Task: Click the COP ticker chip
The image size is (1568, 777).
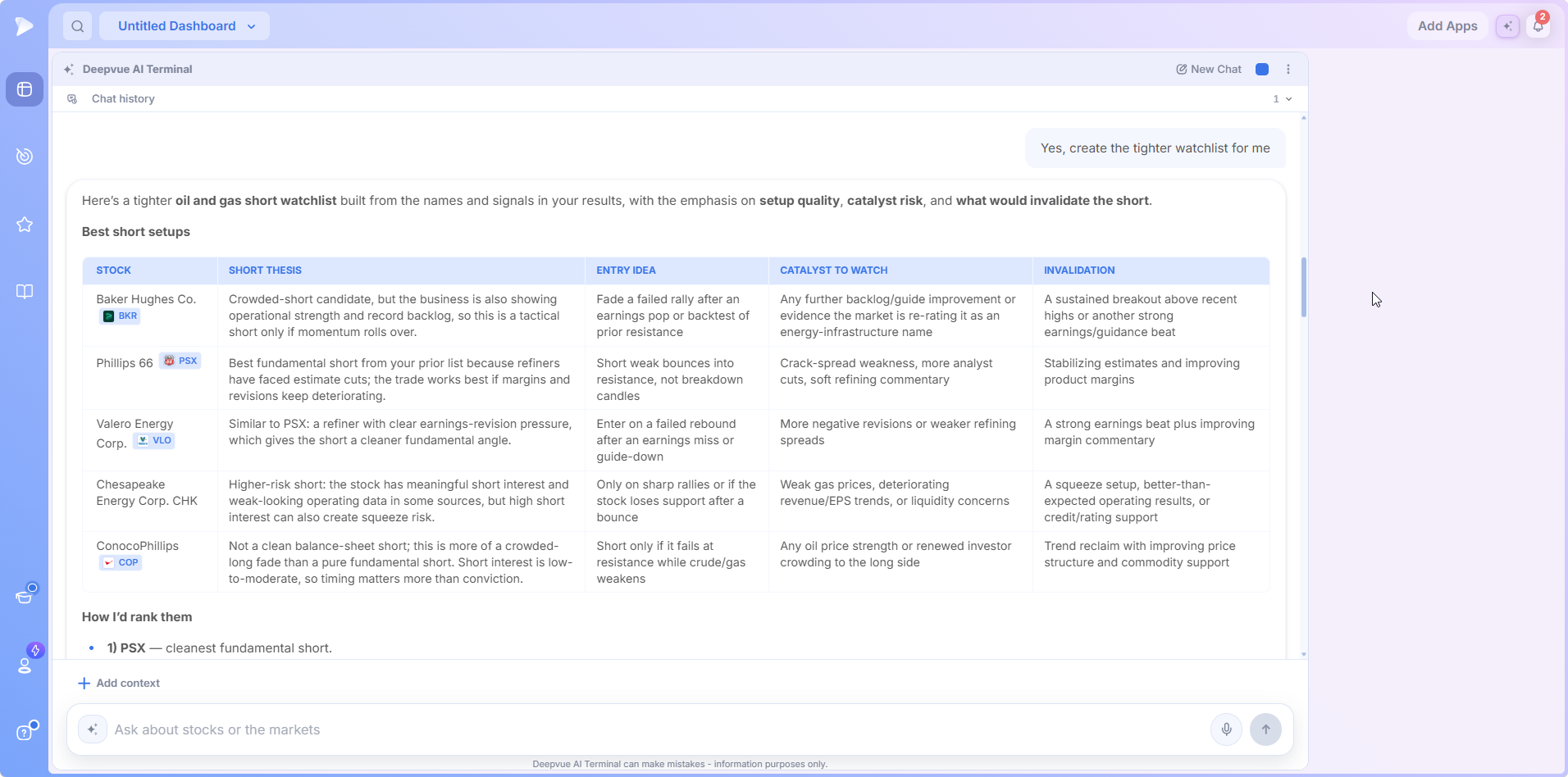Action: pyautogui.click(x=121, y=563)
